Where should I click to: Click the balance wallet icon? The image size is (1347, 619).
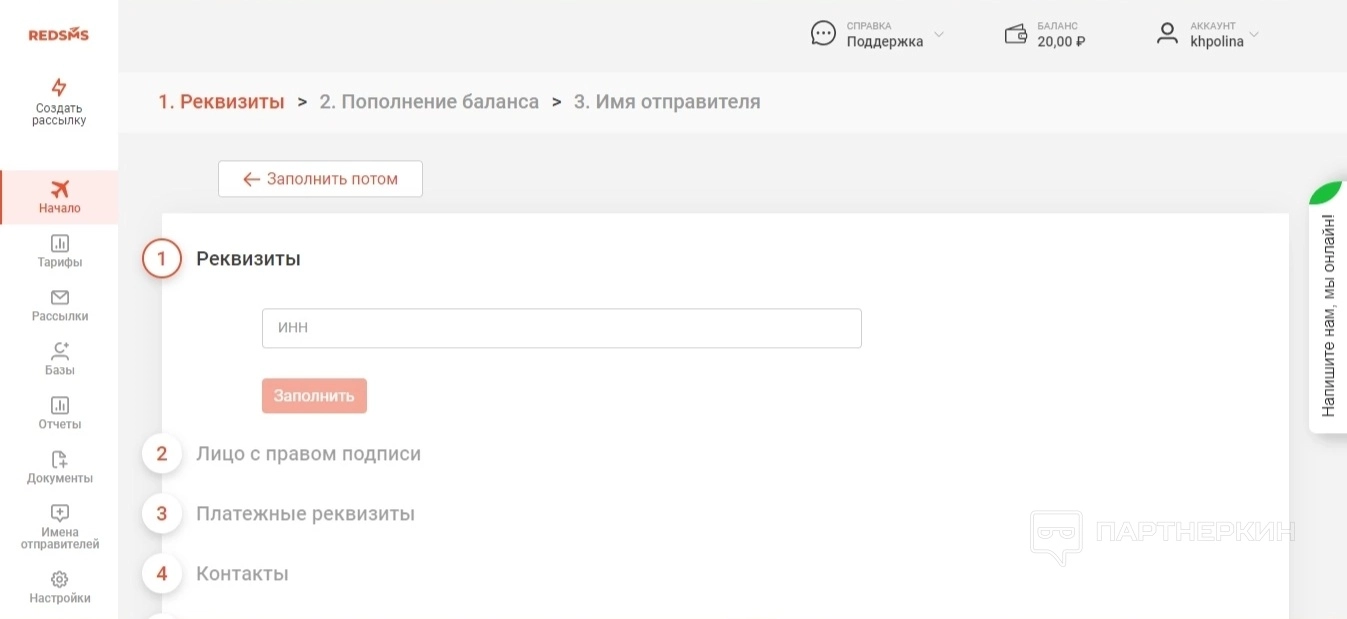pos(1016,34)
